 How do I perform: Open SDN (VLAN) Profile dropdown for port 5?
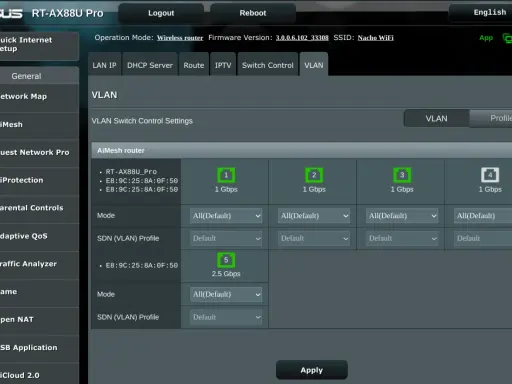point(226,317)
